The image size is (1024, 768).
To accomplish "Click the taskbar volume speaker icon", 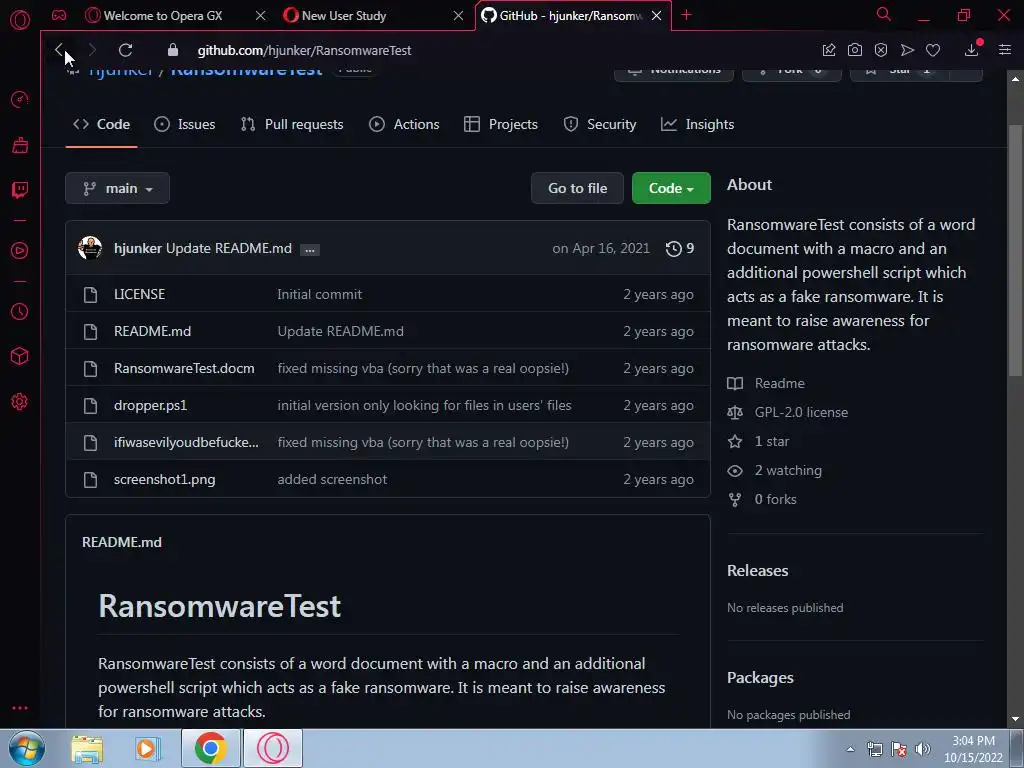I will click(922, 749).
